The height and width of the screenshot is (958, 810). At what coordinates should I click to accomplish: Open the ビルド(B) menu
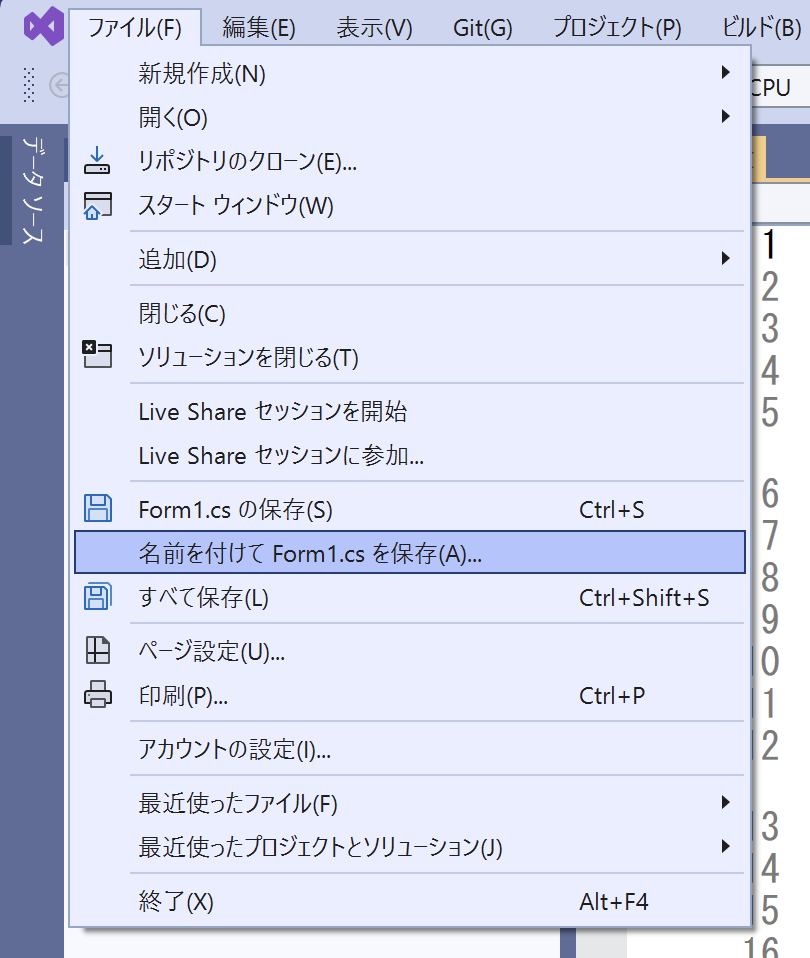tap(761, 27)
